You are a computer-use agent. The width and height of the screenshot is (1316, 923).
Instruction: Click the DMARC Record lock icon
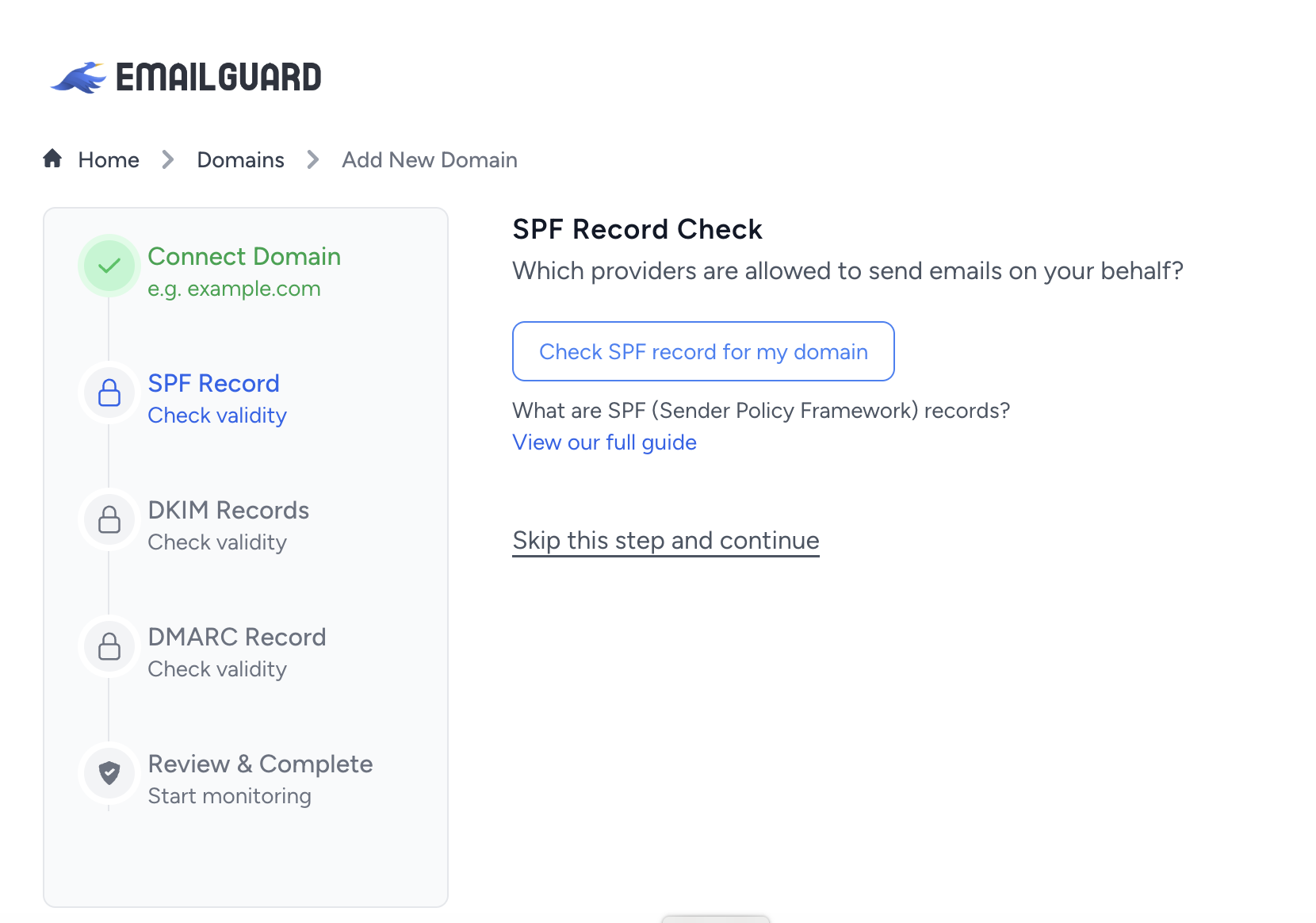pos(109,646)
